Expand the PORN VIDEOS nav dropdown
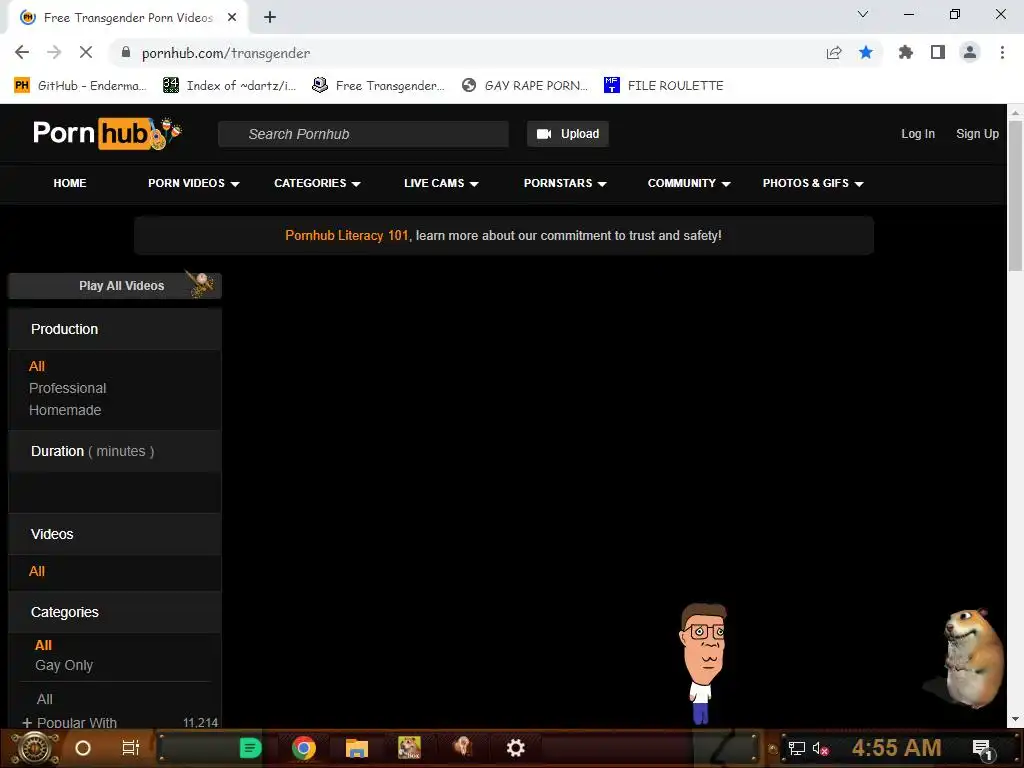Image resolution: width=1024 pixels, height=768 pixels. (x=194, y=184)
